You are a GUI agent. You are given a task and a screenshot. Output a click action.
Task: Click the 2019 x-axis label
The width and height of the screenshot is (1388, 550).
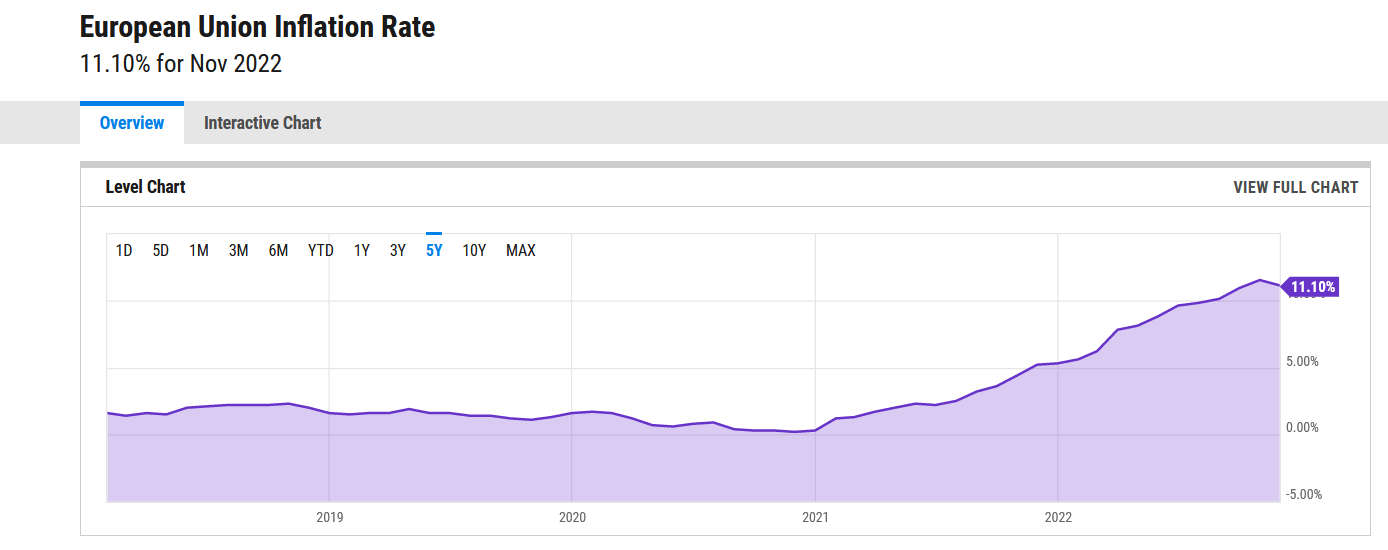pyautogui.click(x=330, y=517)
